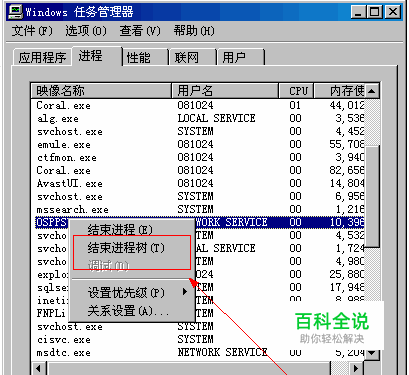Open the 选项(O) menu
Image resolution: width=409 pixels, height=375 pixels.
coord(86,31)
